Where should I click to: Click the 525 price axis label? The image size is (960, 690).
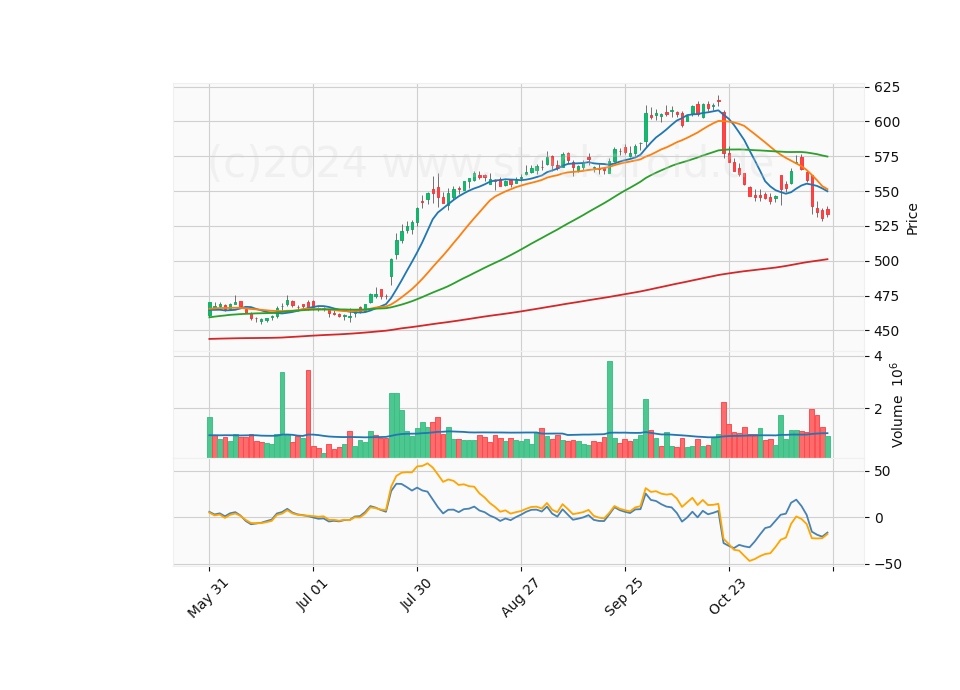tap(887, 227)
